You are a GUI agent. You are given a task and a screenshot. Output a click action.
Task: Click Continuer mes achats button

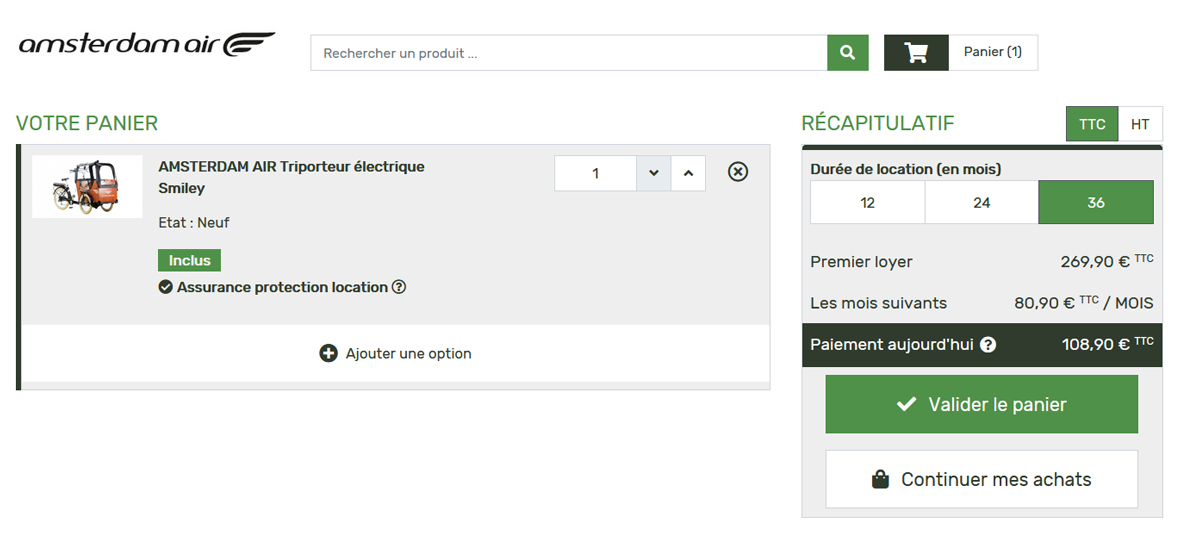coord(981,479)
